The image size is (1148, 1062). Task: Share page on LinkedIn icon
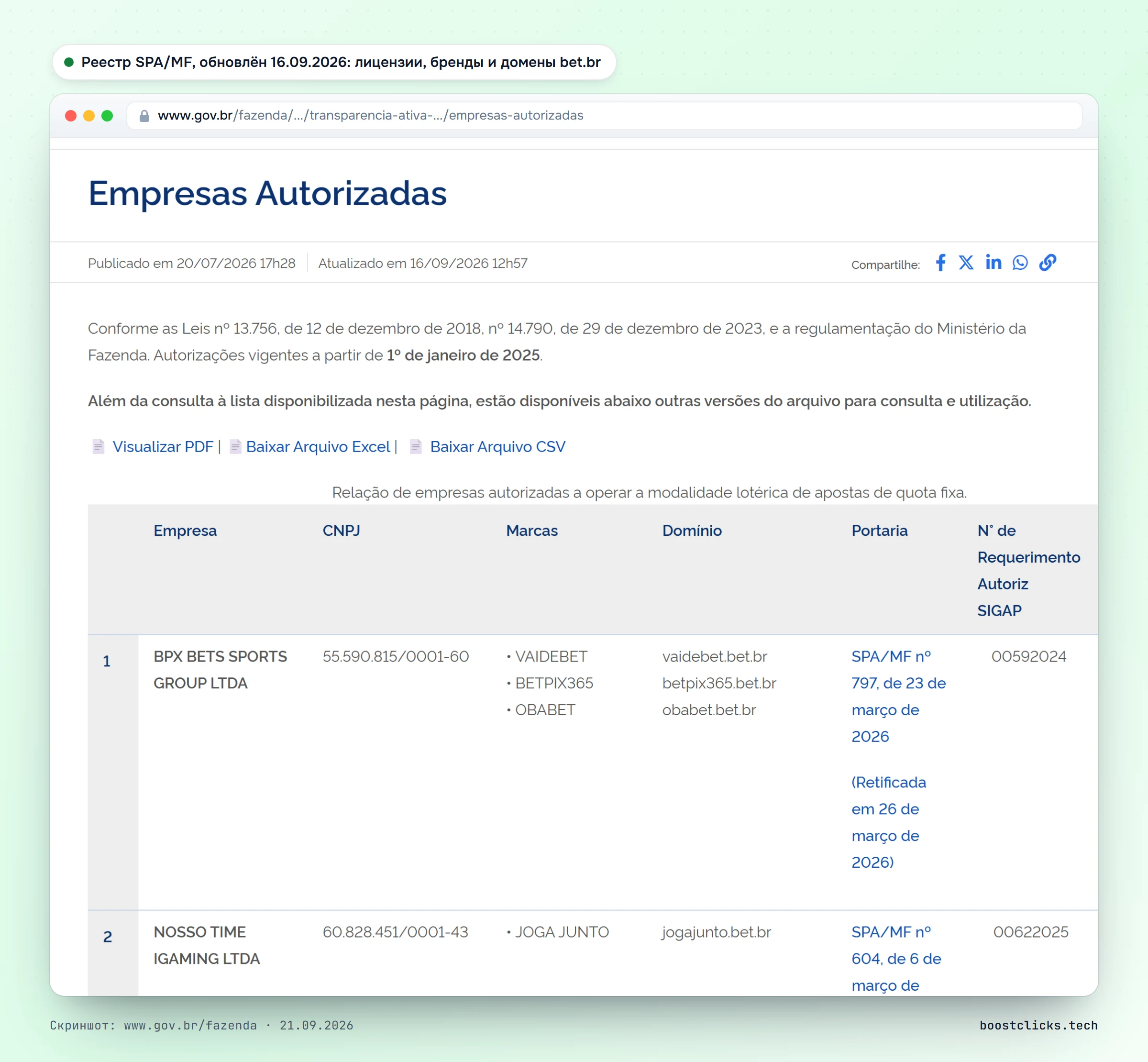993,263
